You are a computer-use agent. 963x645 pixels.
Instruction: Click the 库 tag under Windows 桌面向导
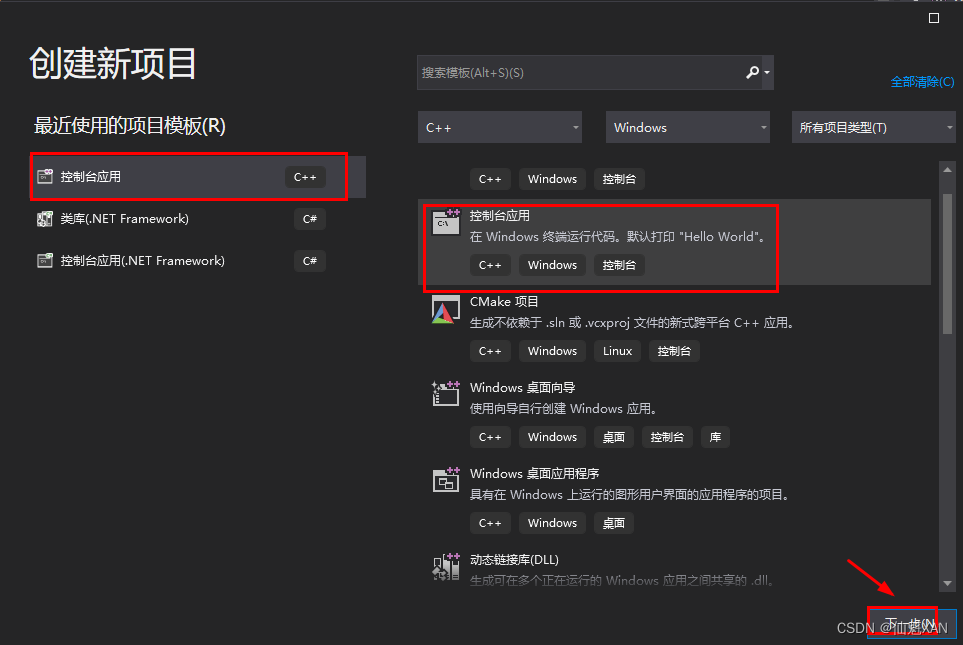coord(715,437)
